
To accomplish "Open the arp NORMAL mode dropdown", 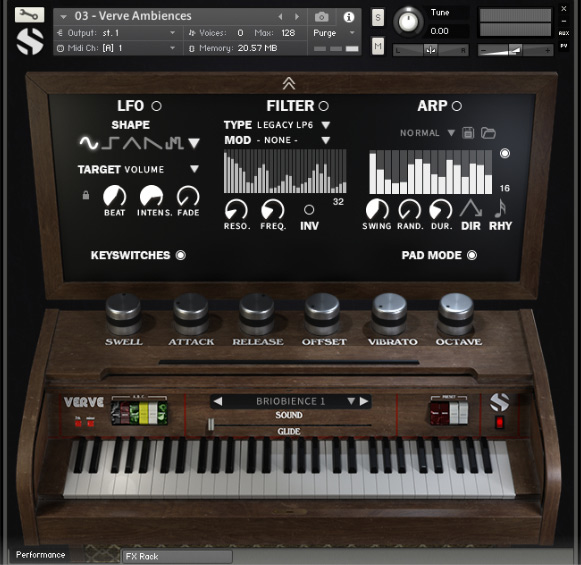I will point(451,133).
